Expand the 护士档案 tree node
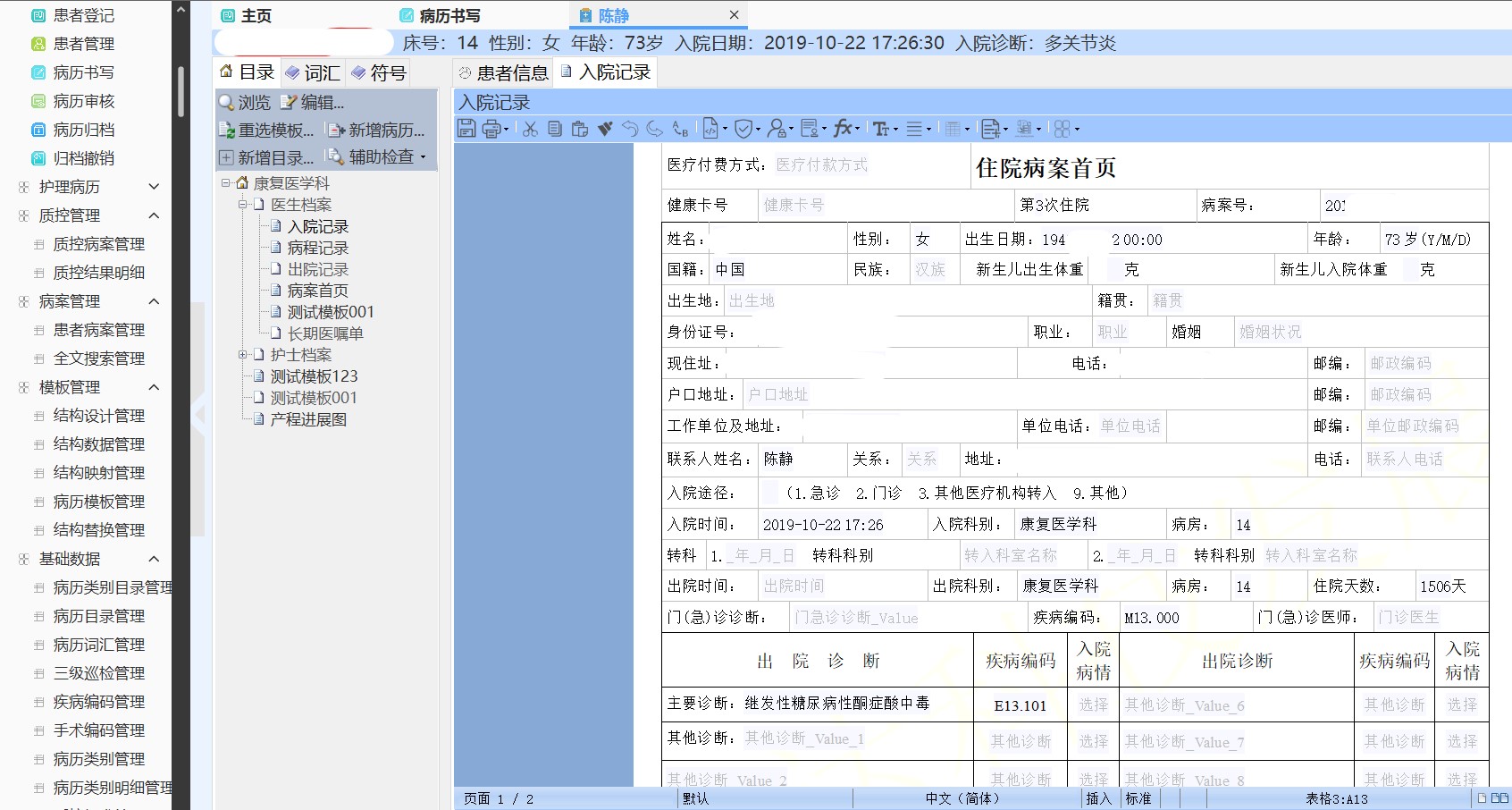Screen dimensions: 1512x810 242,355
